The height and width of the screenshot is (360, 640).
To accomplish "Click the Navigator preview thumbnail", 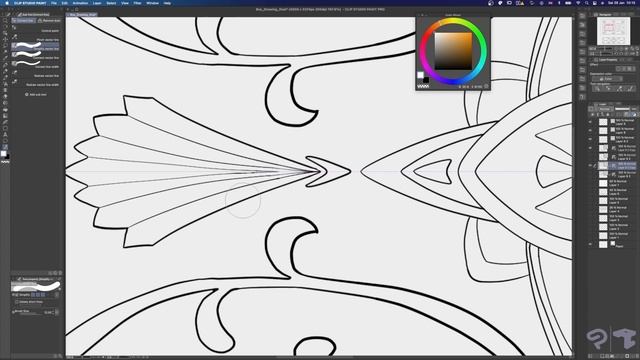I will 613,31.
